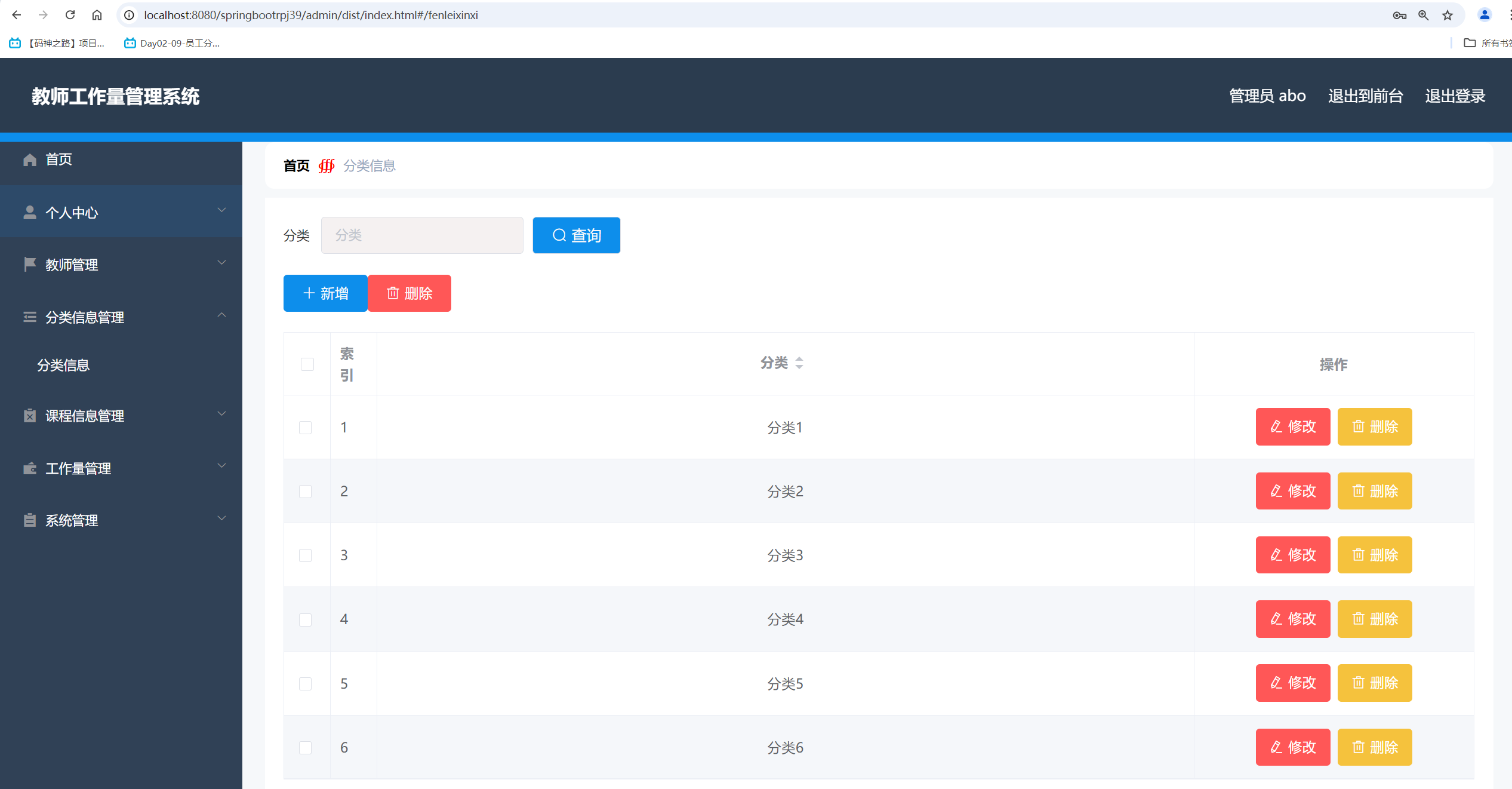Viewport: 1512px width, 789px height.
Task: Bookmark this page with the star icon
Action: [1447, 15]
